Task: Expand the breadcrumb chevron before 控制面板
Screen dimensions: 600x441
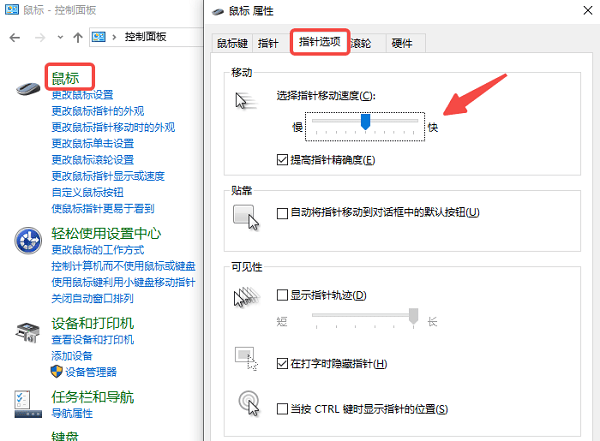Action: [x=114, y=37]
